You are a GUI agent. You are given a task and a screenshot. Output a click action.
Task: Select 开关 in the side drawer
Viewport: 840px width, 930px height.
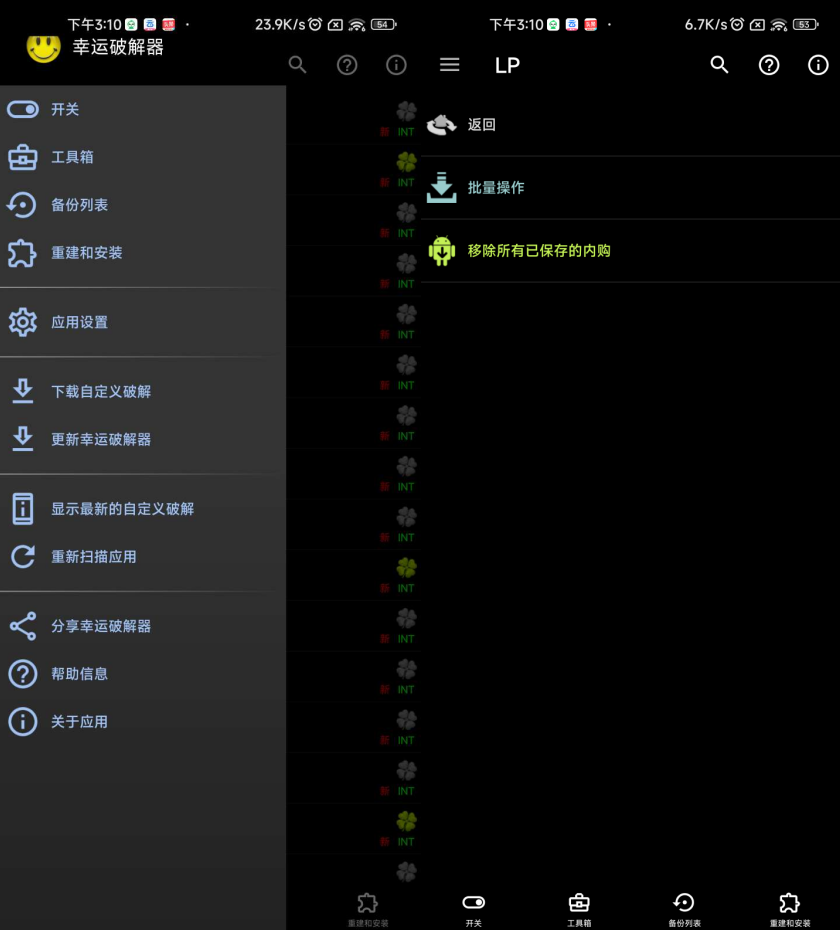point(65,109)
